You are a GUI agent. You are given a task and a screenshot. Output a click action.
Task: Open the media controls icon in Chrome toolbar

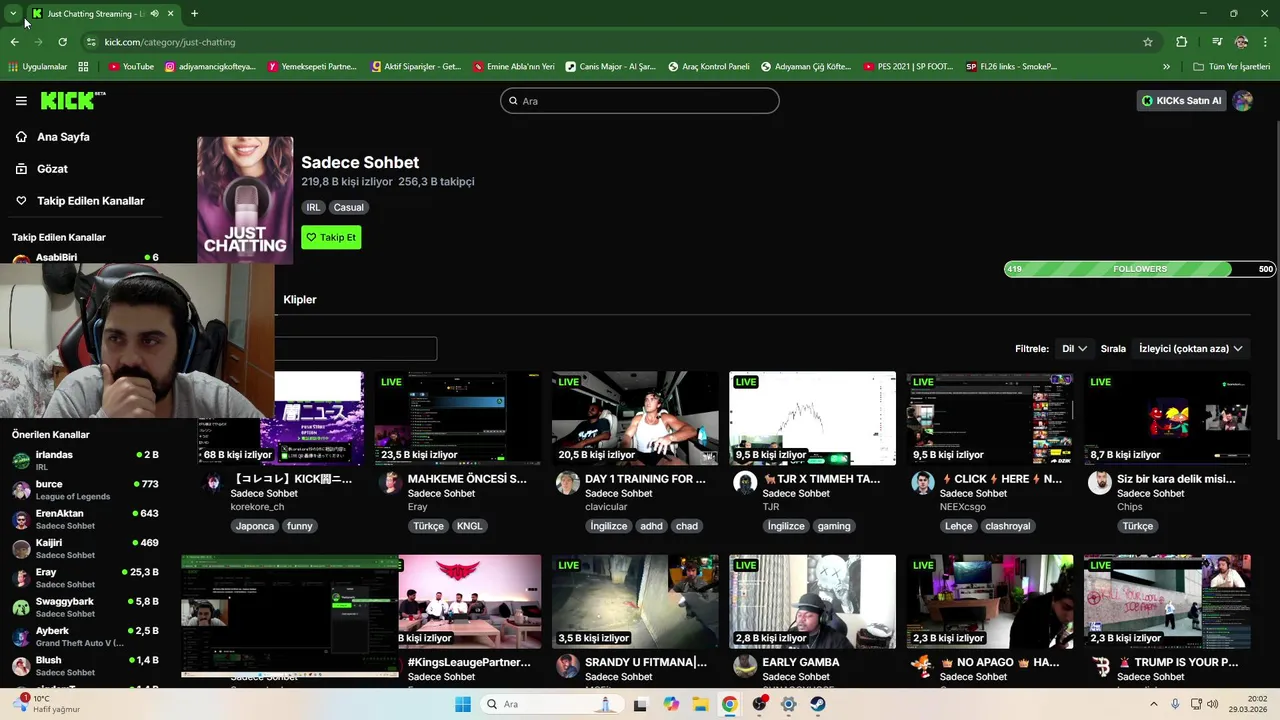click(1217, 42)
